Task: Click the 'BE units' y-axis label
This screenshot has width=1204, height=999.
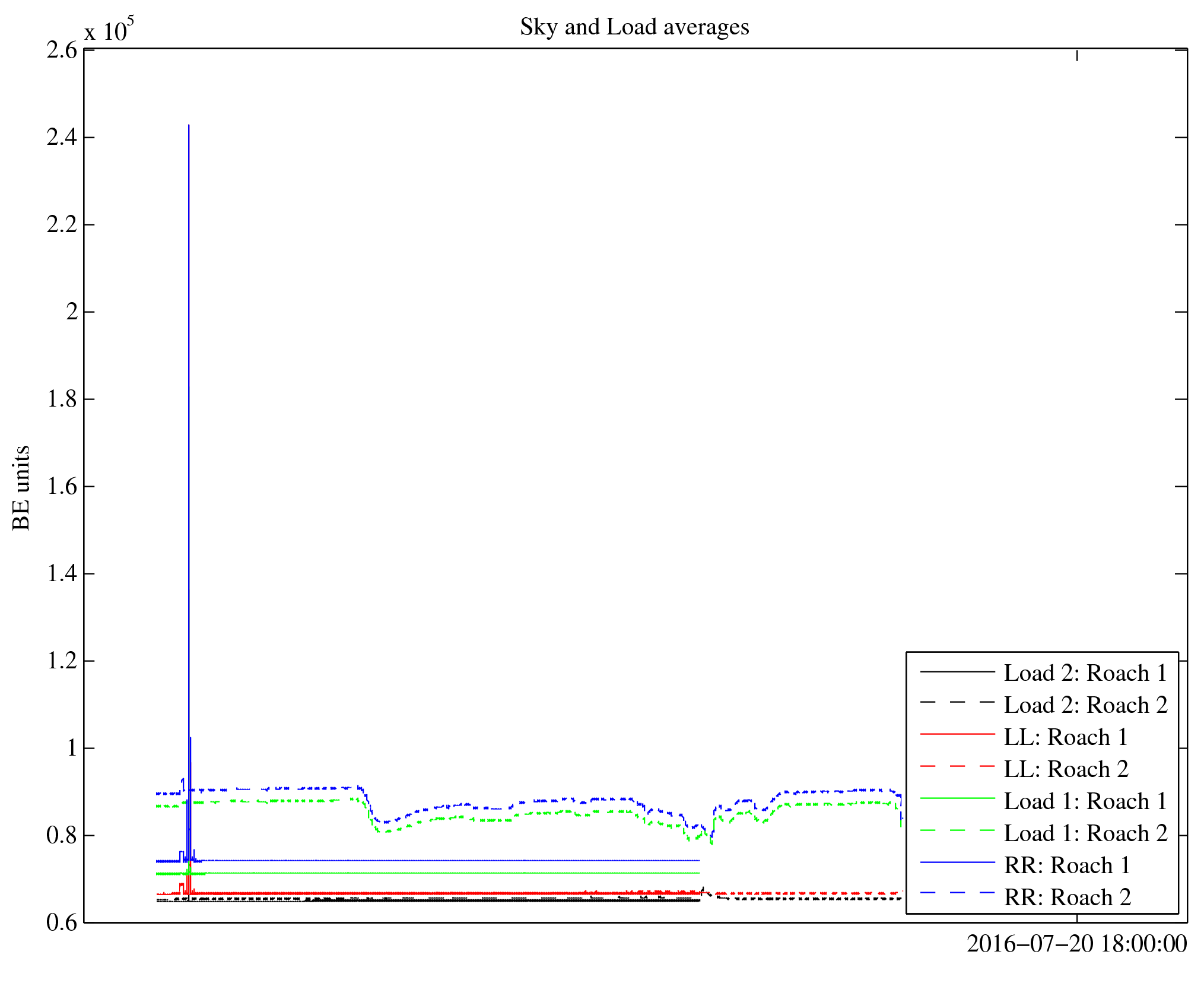Action: (21, 487)
